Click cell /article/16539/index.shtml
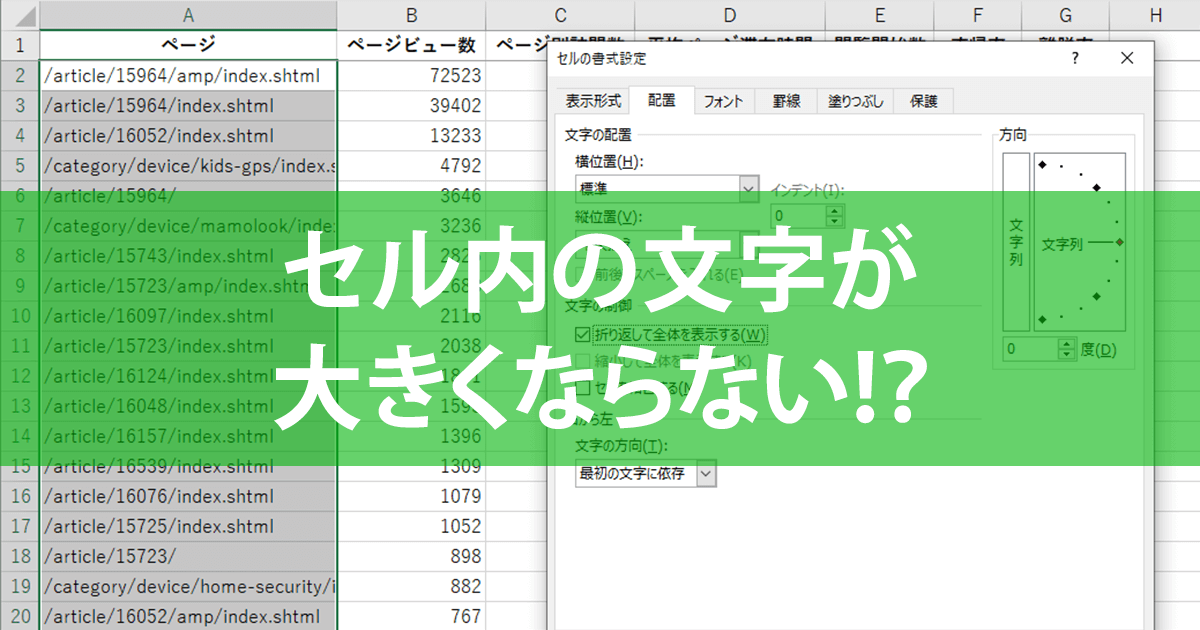The height and width of the screenshot is (630, 1200). pyautogui.click(x=188, y=466)
